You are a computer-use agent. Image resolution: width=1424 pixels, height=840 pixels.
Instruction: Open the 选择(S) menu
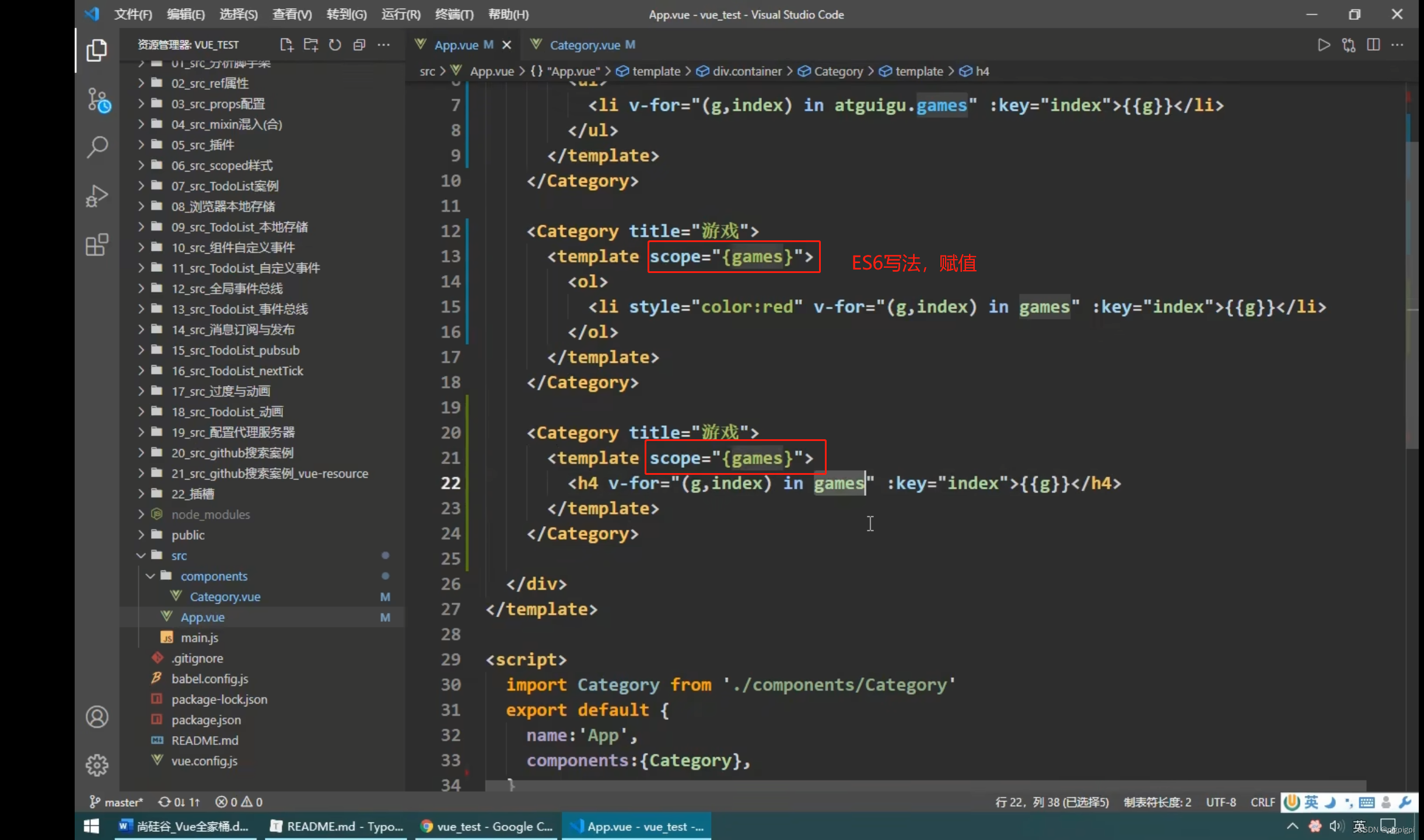[x=239, y=15]
